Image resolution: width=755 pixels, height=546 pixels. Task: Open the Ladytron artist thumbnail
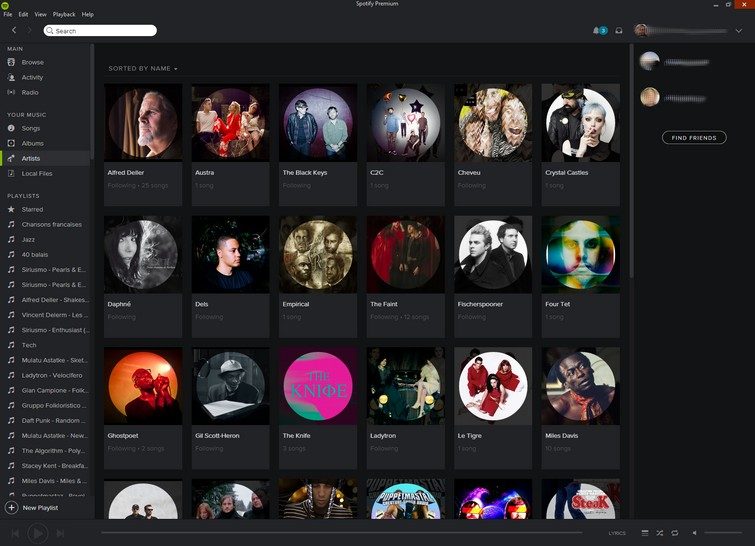click(405, 386)
